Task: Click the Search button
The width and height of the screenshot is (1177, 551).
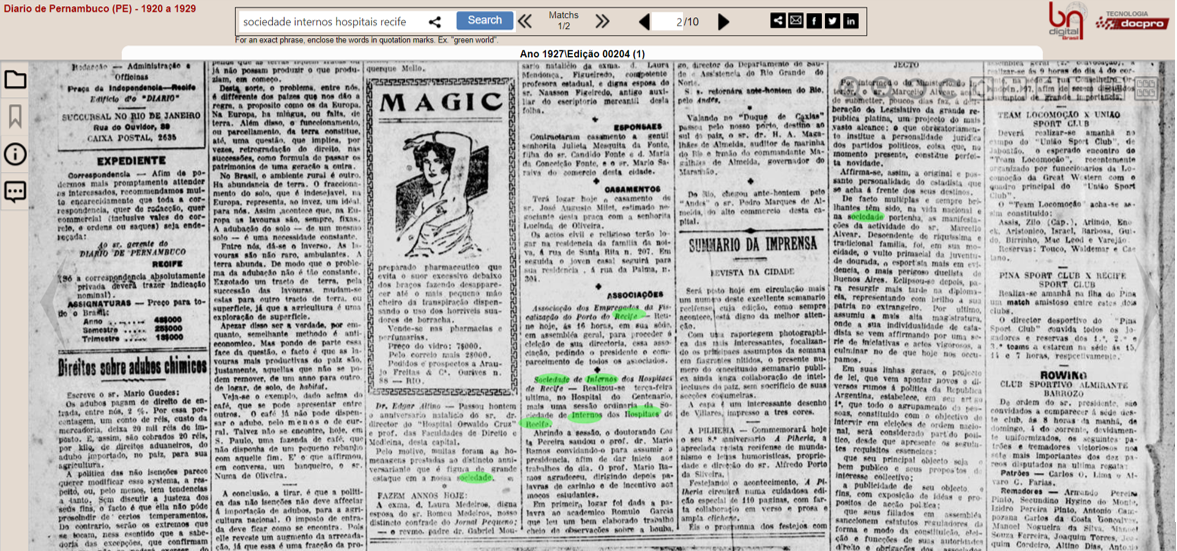Action: (485, 20)
